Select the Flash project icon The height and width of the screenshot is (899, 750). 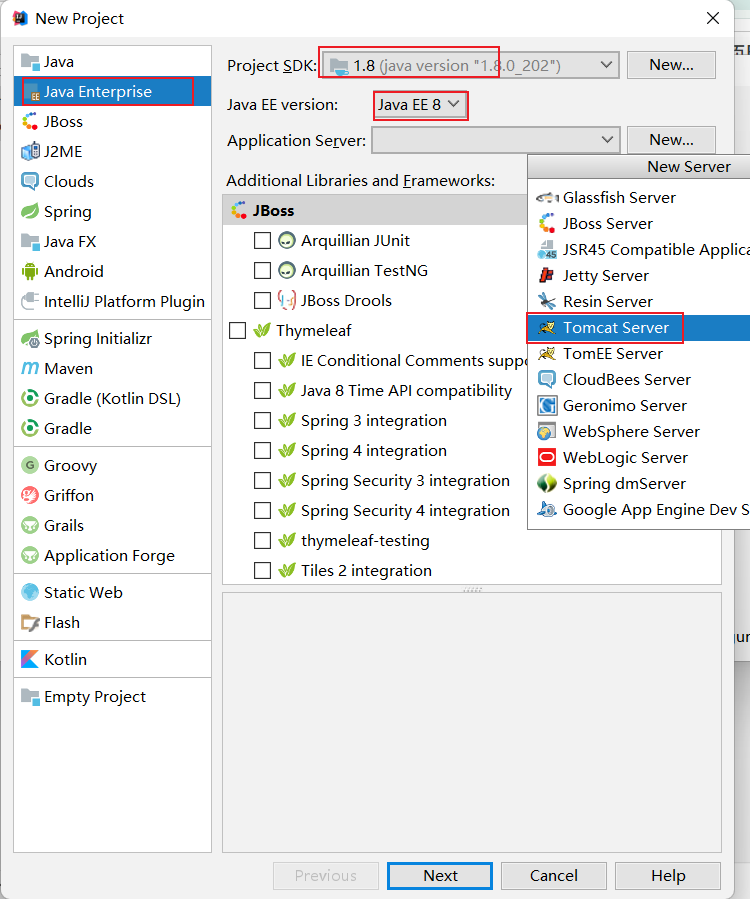point(30,623)
